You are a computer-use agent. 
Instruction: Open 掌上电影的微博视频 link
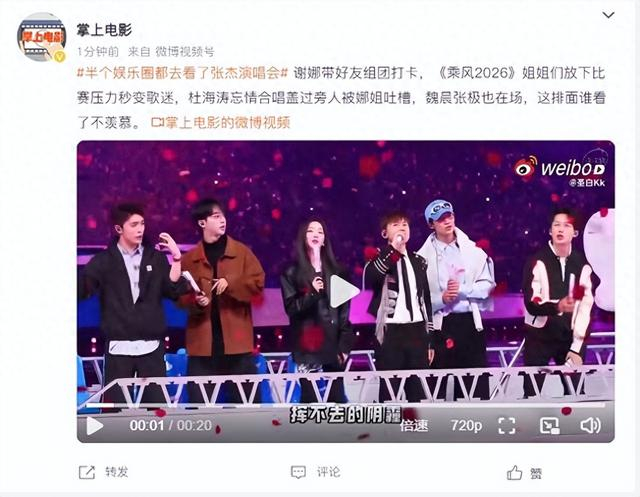220,122
